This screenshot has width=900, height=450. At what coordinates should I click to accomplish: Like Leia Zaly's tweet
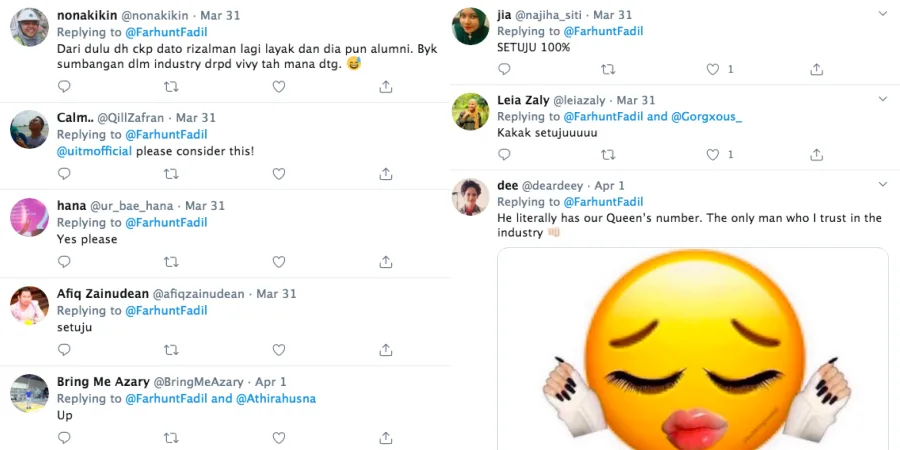coord(713,155)
